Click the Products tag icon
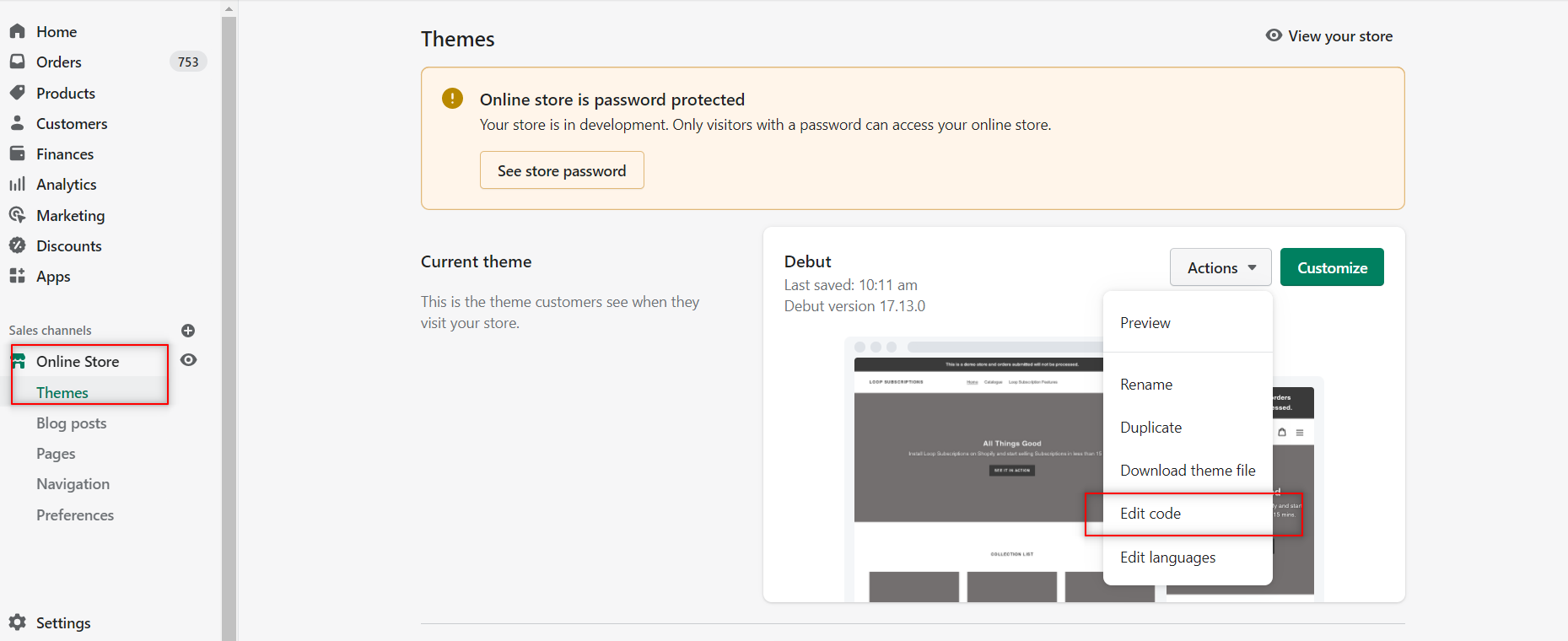 tap(17, 93)
